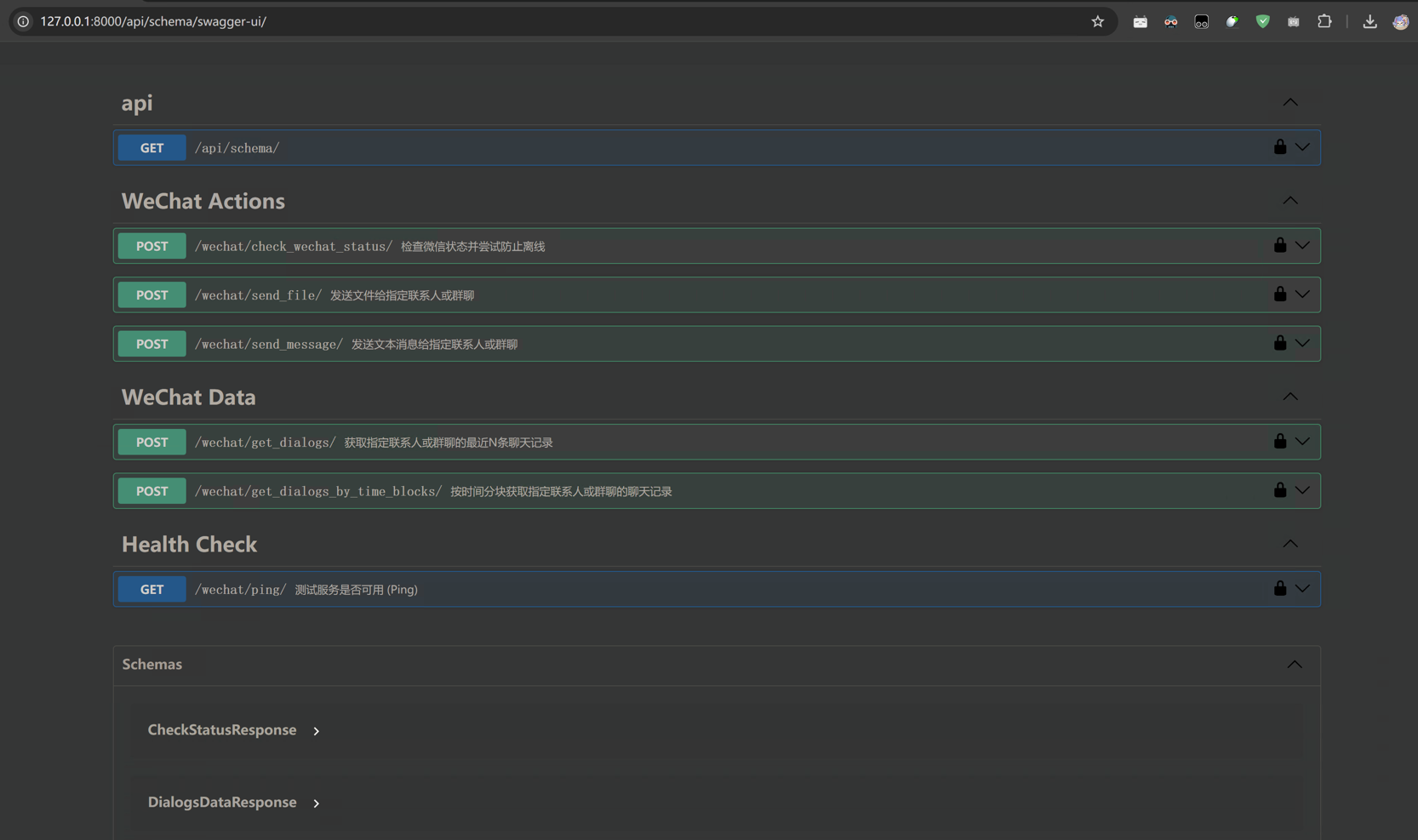This screenshot has width=1418, height=840.
Task: Expand the /wechat/get_dialogs/ operation arrow
Action: (1302, 442)
